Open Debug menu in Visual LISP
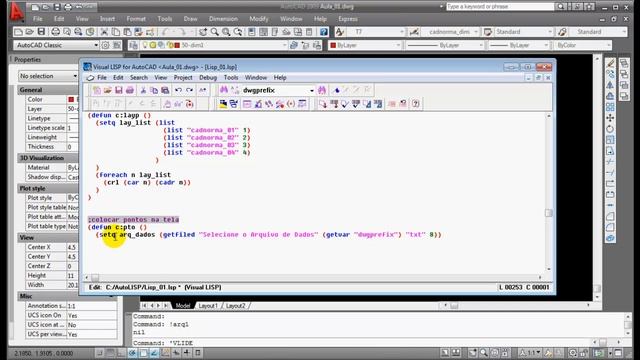The height and width of the screenshot is (360, 640). click(x=208, y=78)
